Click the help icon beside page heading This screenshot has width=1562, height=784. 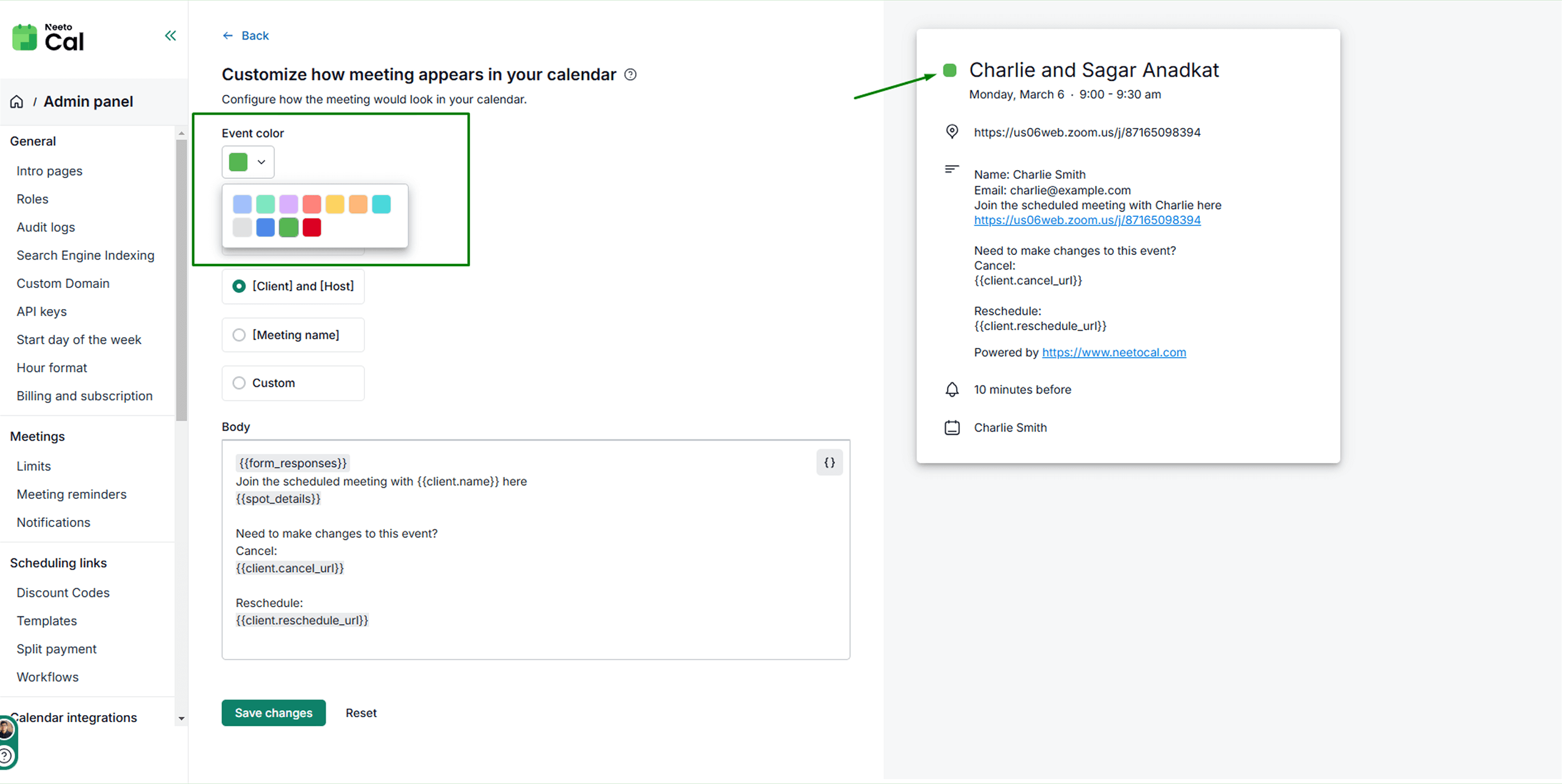[631, 75]
